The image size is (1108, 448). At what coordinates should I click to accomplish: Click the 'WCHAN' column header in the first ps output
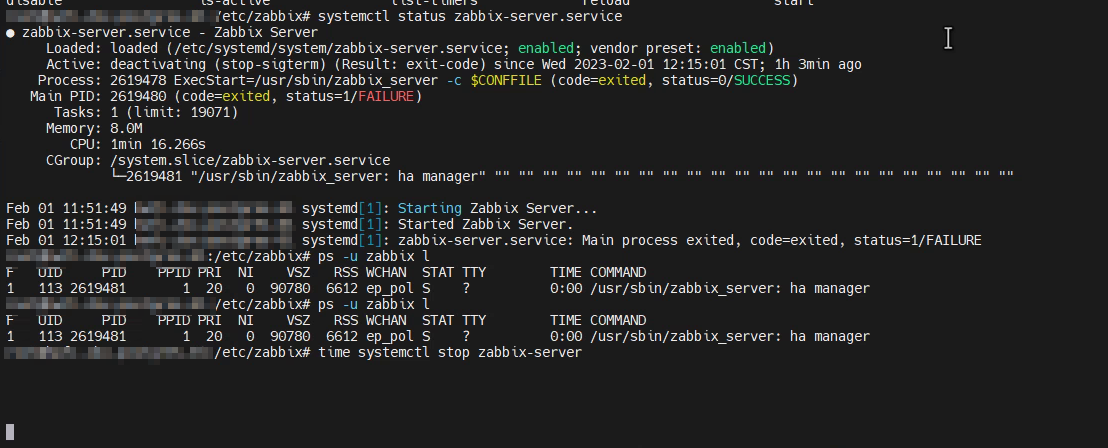tap(386, 272)
